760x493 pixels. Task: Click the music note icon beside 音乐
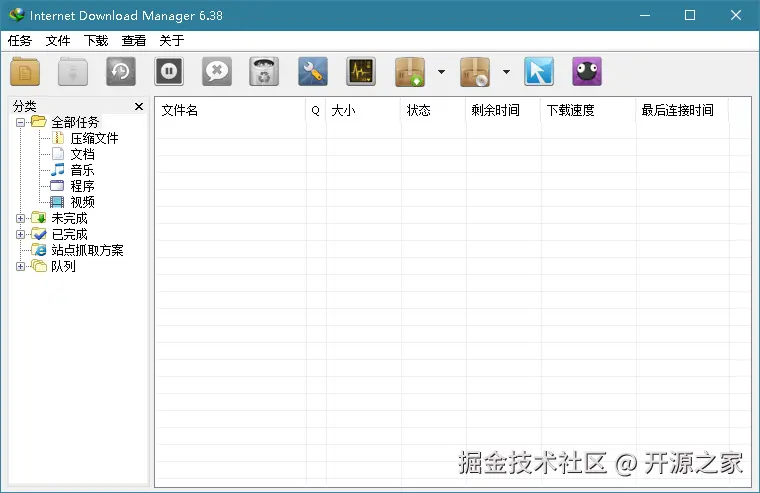click(57, 170)
